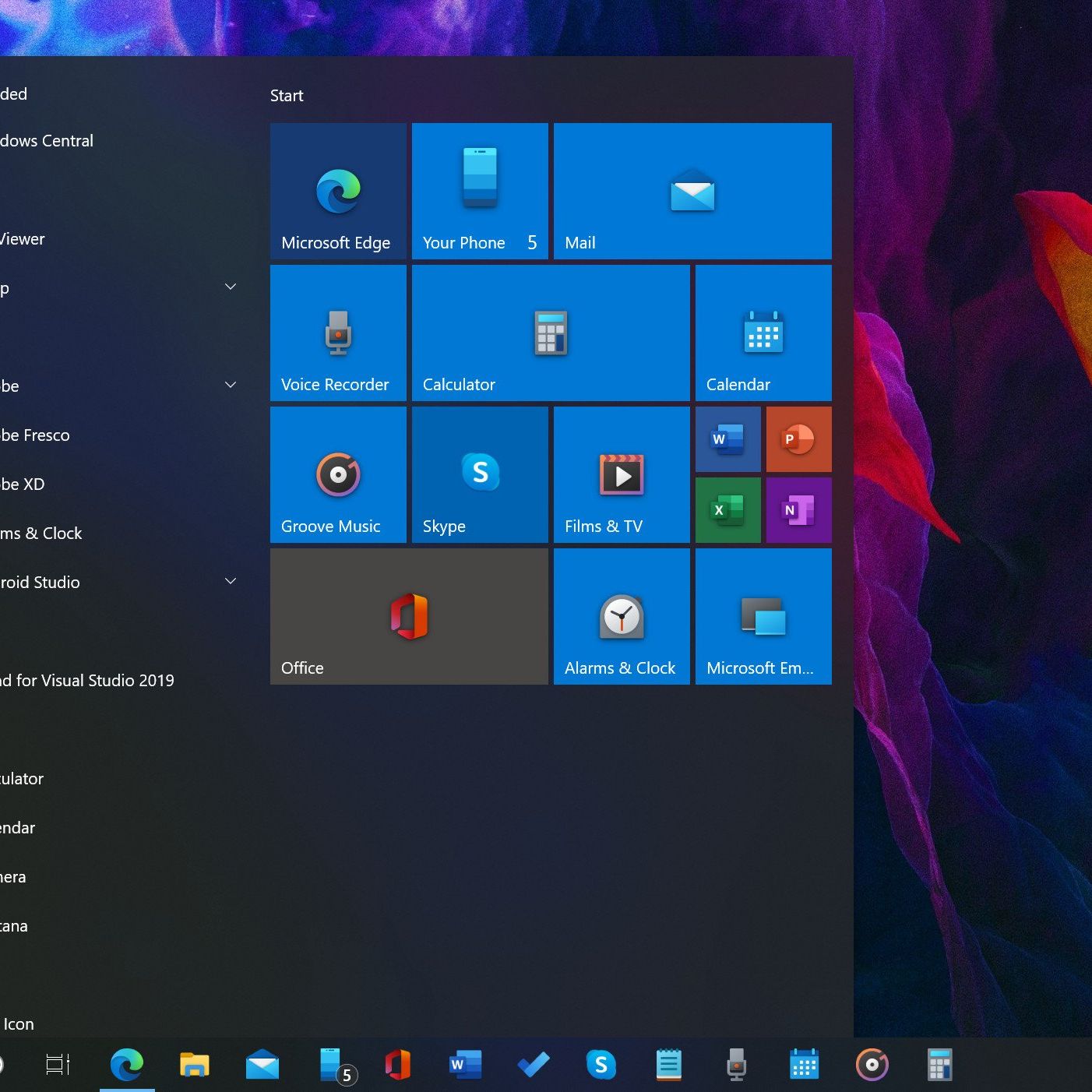Select Adobe XD in the app list
Screen dimensions: 1092x1092
[23, 484]
